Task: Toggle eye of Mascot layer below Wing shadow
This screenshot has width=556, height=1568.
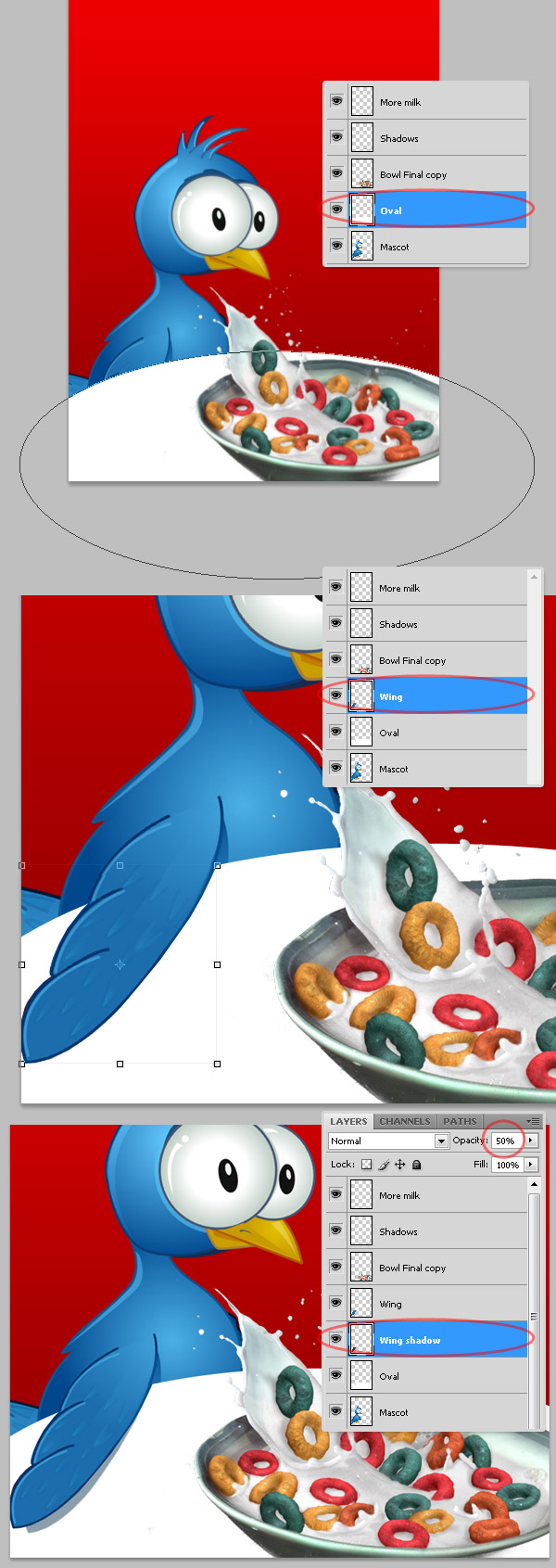Action: click(336, 1412)
